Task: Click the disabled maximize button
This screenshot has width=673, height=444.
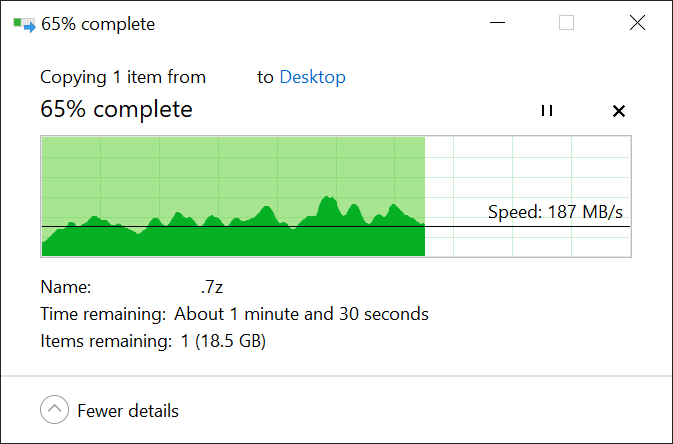Action: (566, 23)
